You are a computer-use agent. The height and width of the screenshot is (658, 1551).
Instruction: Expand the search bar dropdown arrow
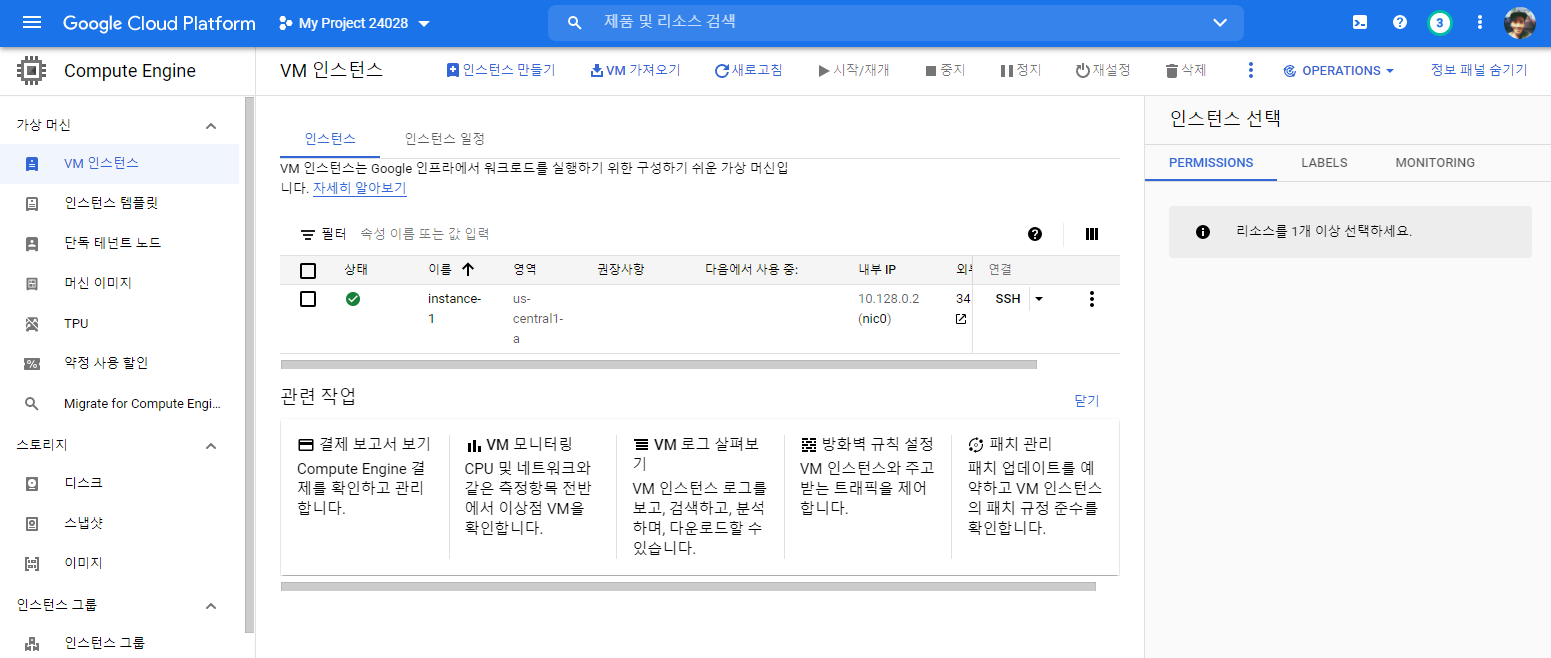[1220, 22]
